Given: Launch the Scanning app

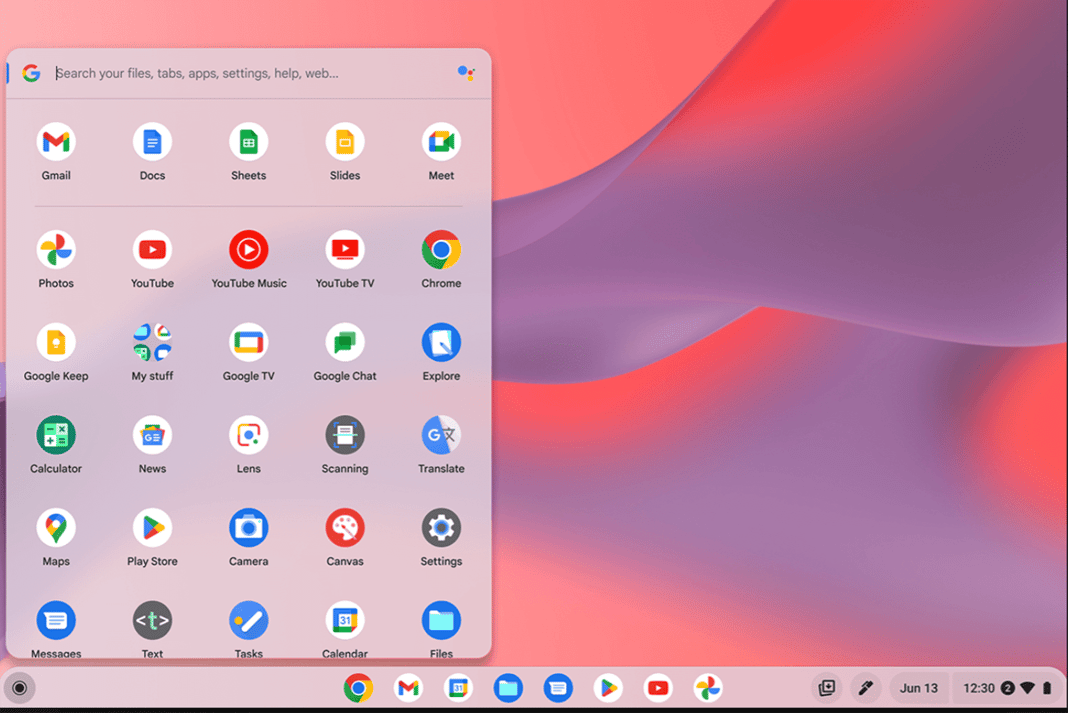Looking at the screenshot, I should point(345,436).
